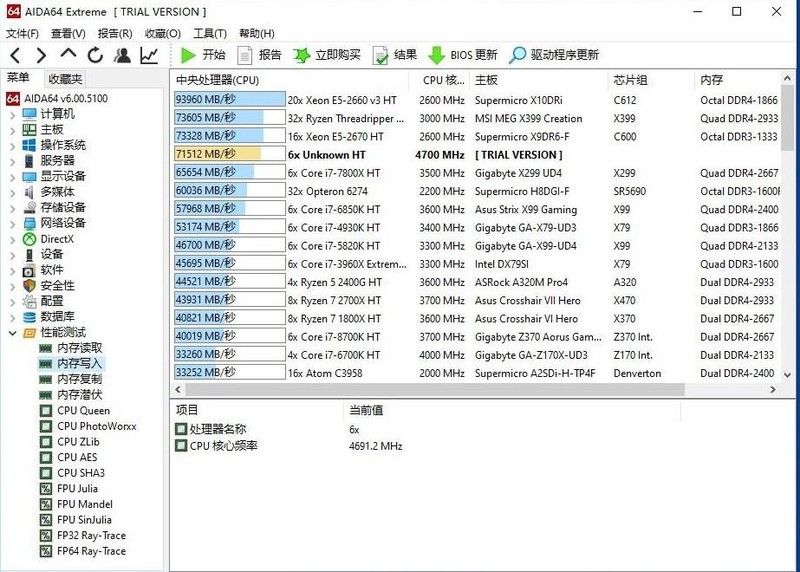Click the Forward navigation arrow

coord(42,55)
